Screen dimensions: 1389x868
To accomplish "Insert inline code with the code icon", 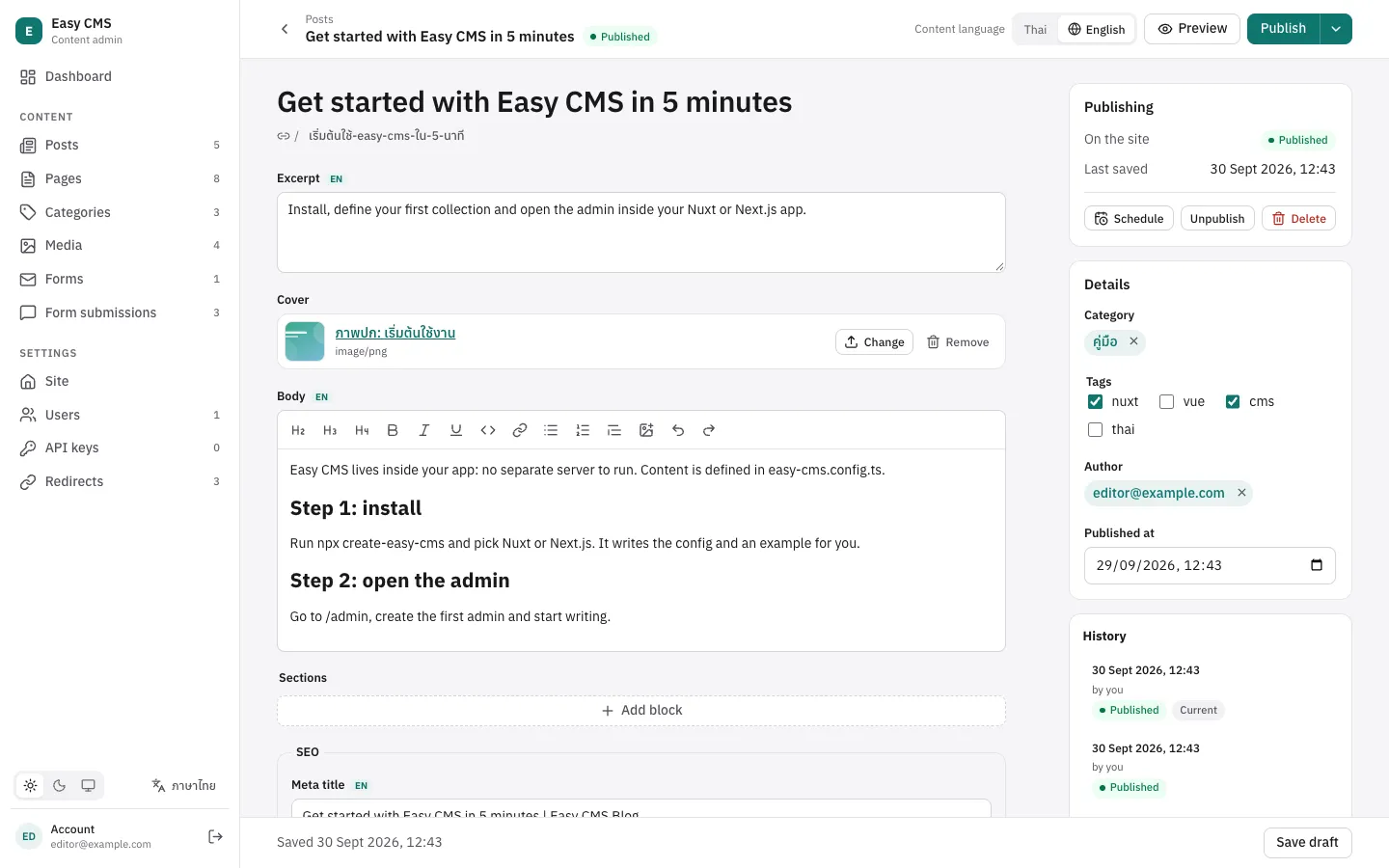I will coord(488,430).
